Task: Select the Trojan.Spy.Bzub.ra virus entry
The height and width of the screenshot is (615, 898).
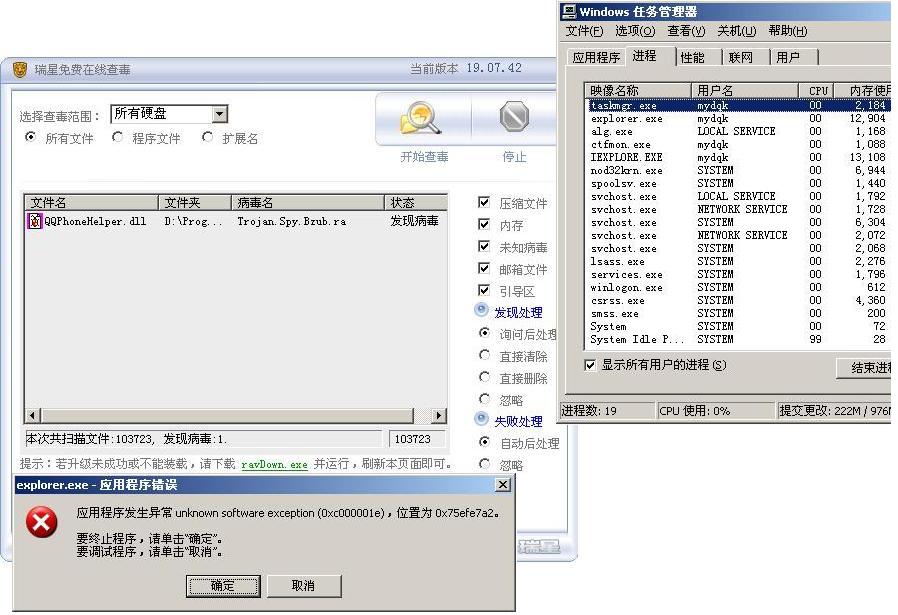Action: 292,221
